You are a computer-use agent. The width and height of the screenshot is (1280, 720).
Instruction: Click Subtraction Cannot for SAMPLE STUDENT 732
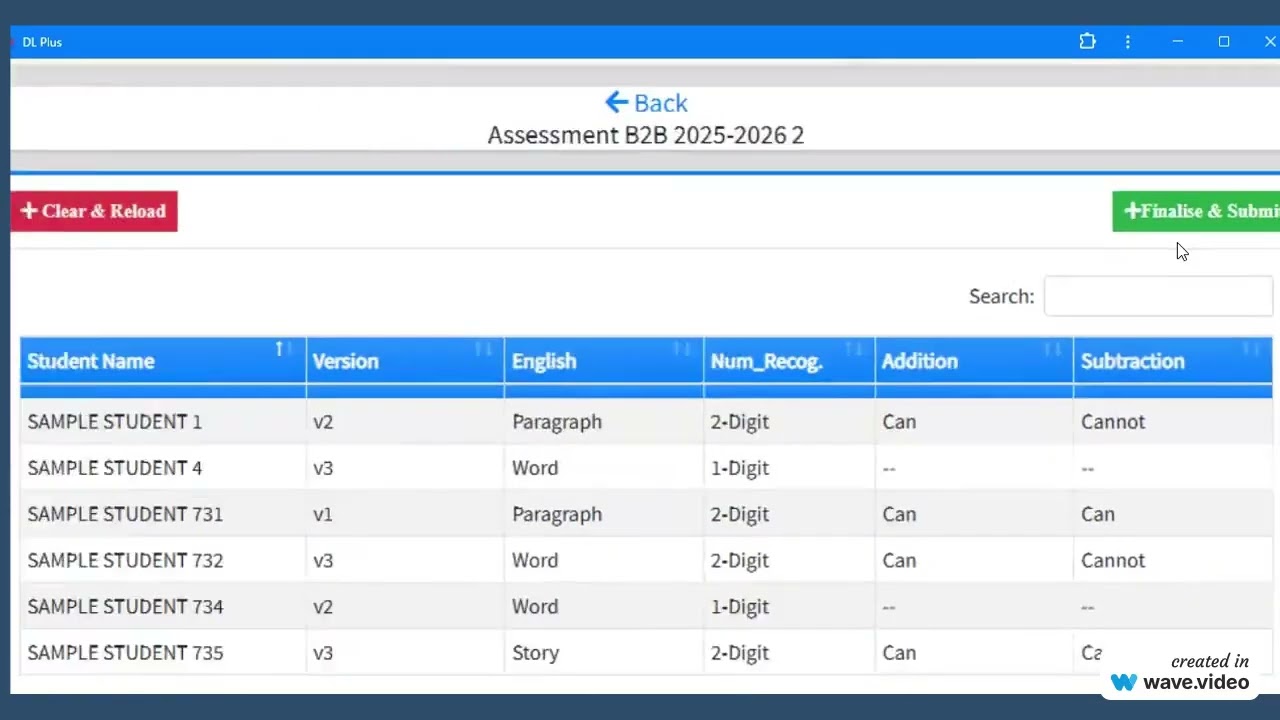coord(1113,560)
